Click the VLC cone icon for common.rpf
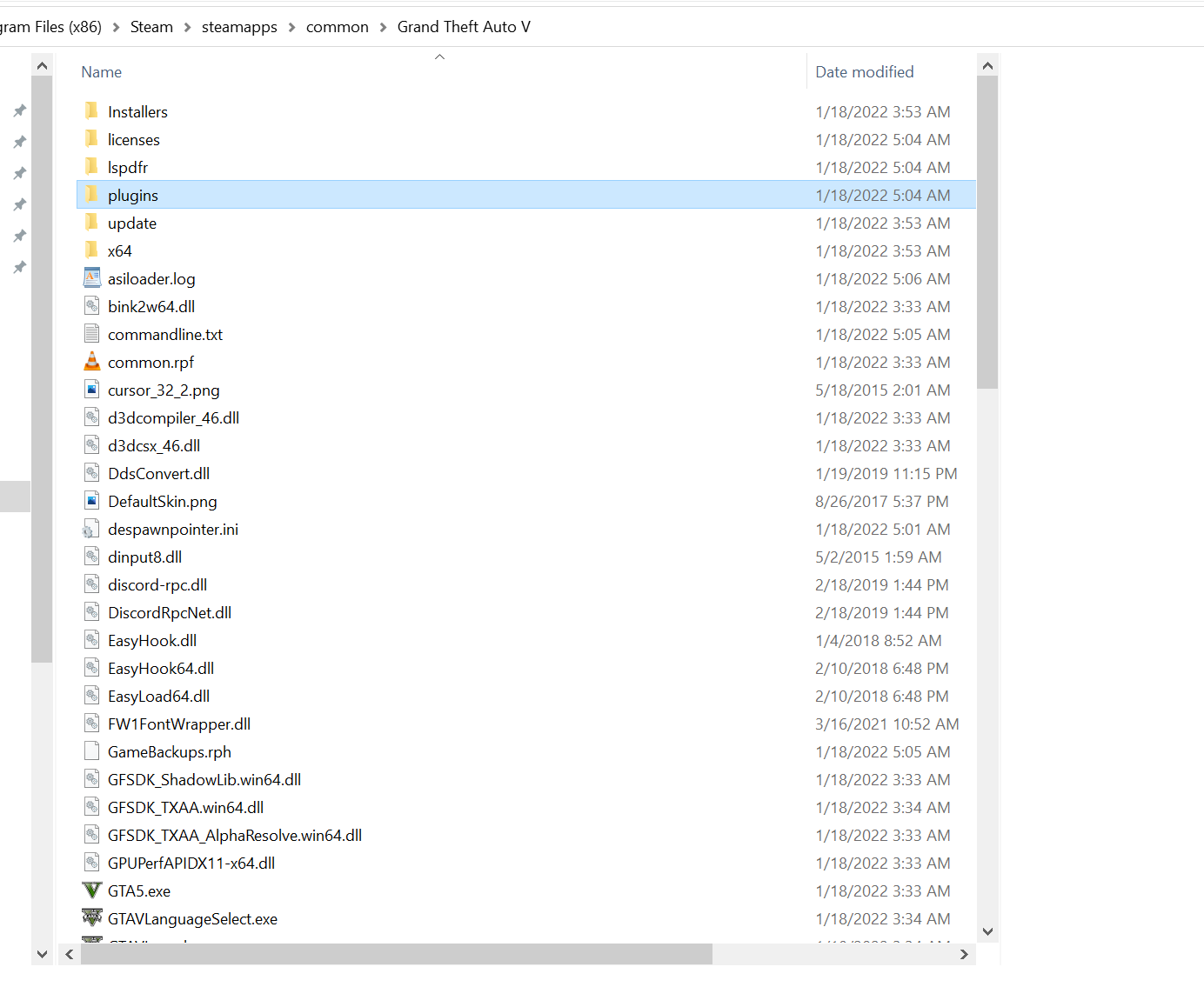Viewport: 1204px width, 987px height. (x=91, y=361)
